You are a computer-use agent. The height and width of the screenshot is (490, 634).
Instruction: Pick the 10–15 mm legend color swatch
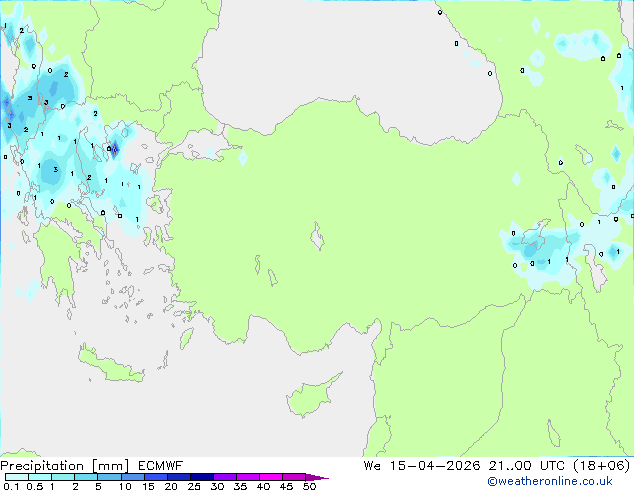(132, 477)
